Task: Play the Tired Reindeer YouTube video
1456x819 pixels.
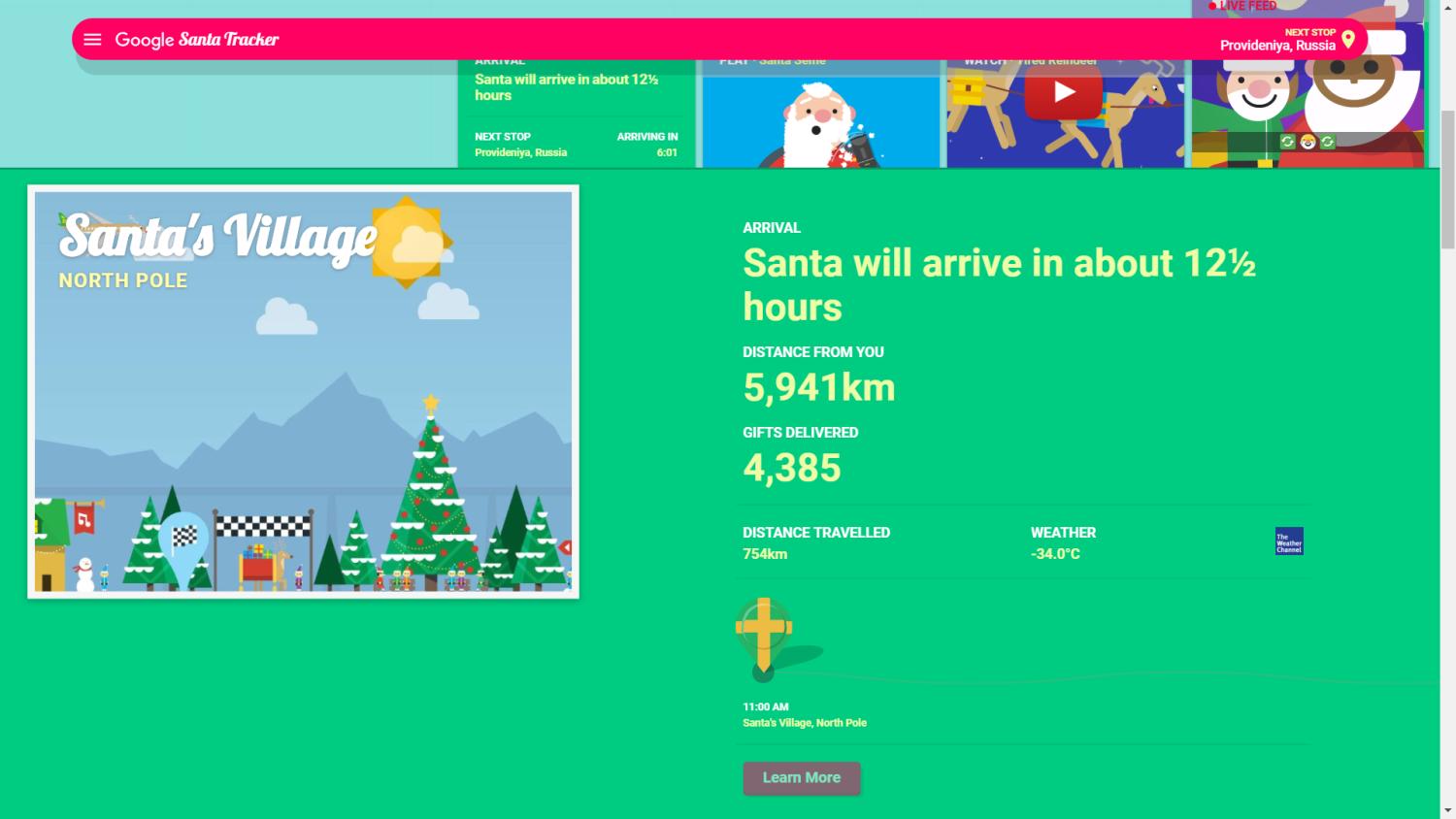Action: [1064, 93]
